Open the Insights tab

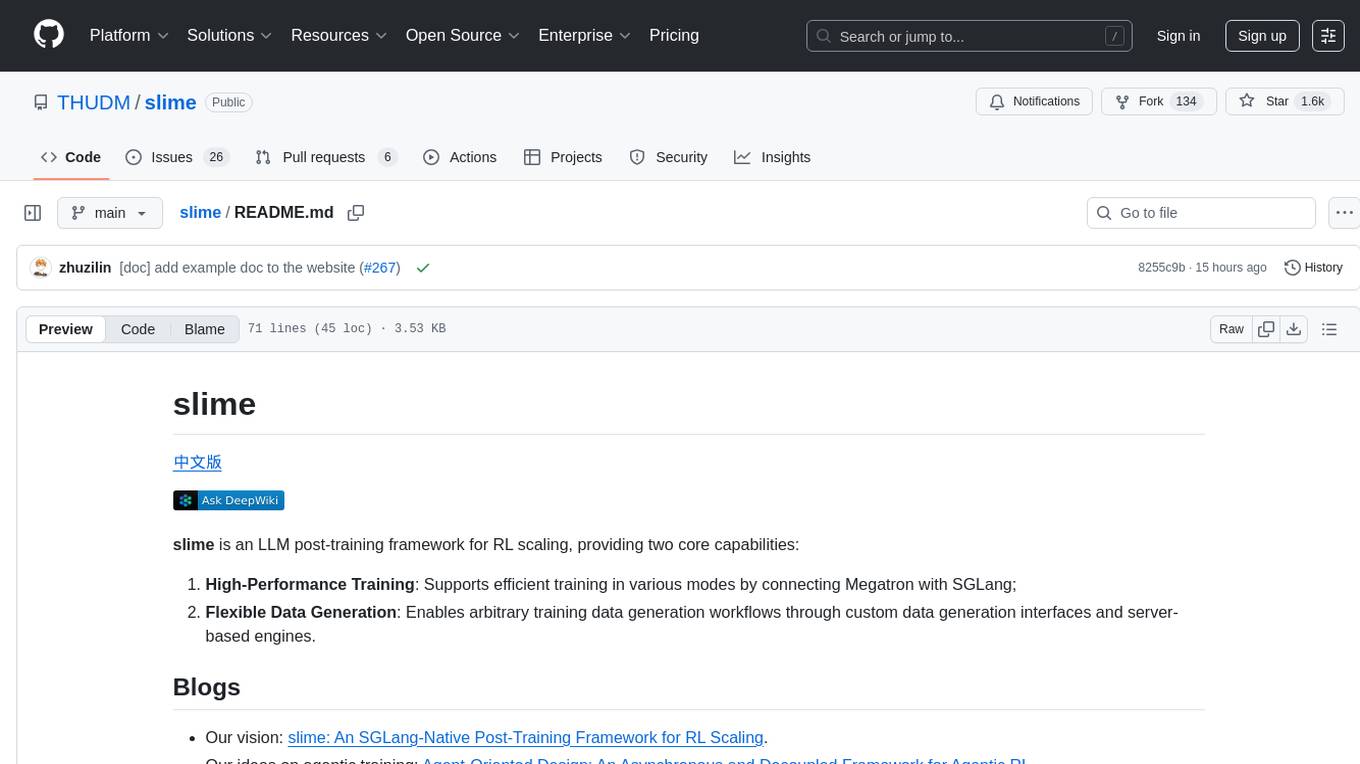tap(772, 157)
